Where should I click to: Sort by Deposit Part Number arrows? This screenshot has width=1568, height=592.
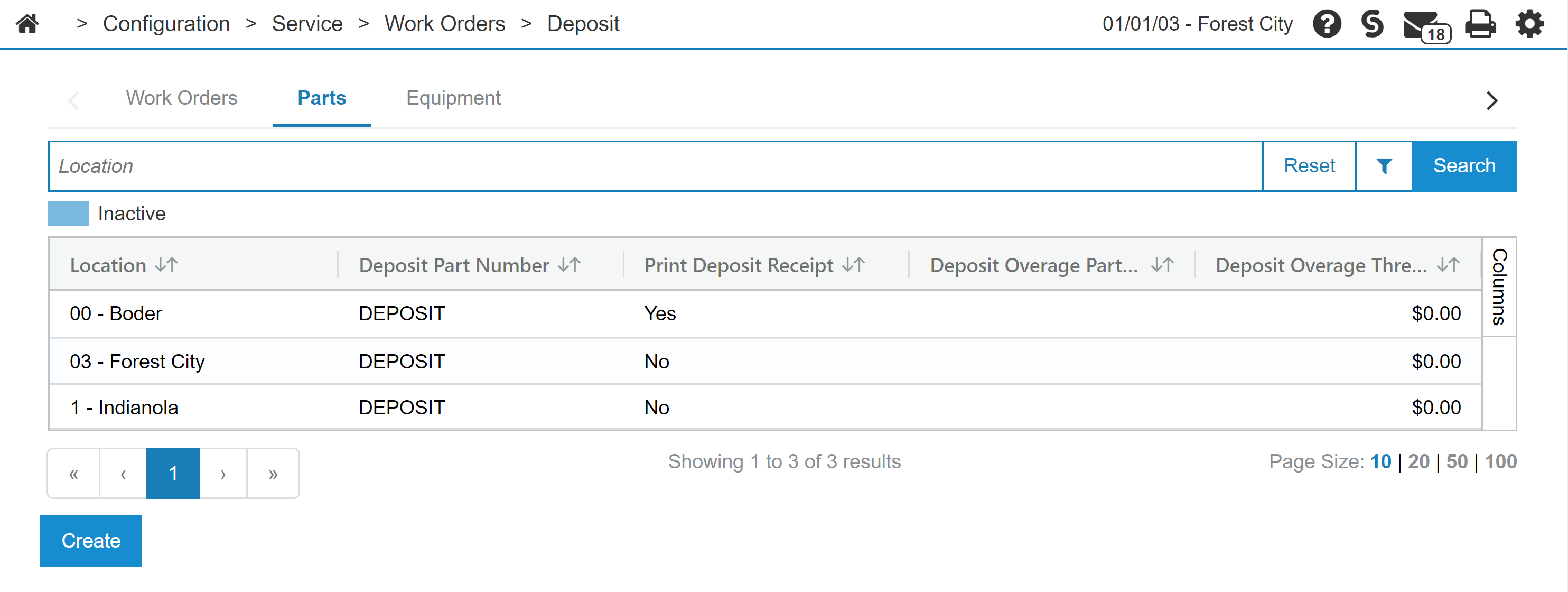pyautogui.click(x=569, y=265)
